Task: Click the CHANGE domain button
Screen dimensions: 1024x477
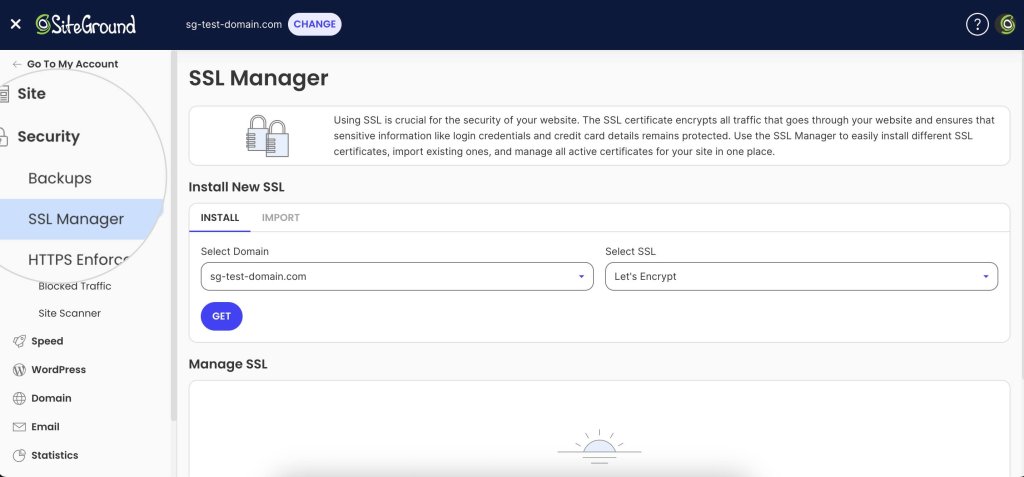Action: [314, 24]
